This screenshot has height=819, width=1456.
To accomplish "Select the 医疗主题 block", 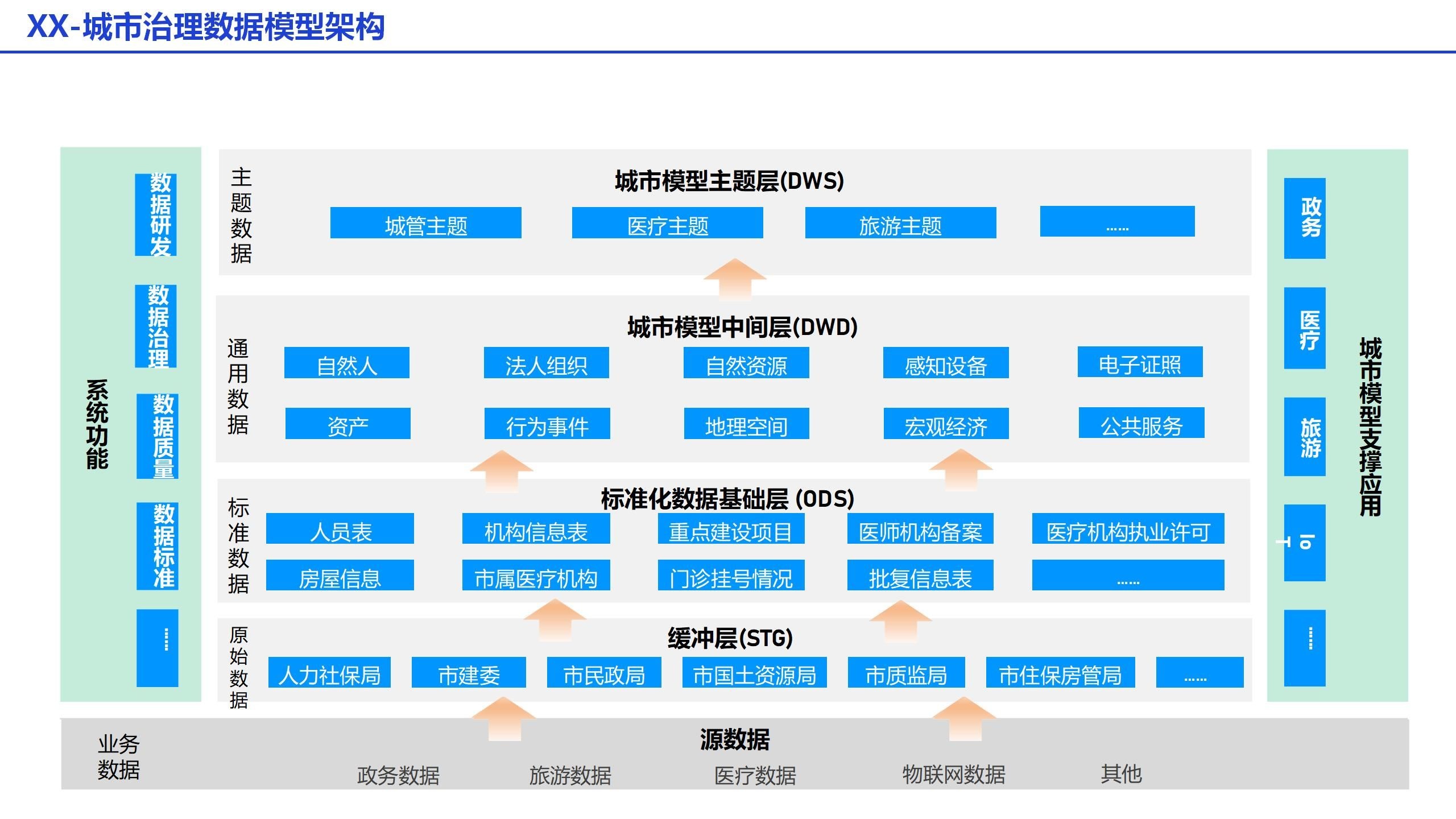I will click(x=667, y=224).
